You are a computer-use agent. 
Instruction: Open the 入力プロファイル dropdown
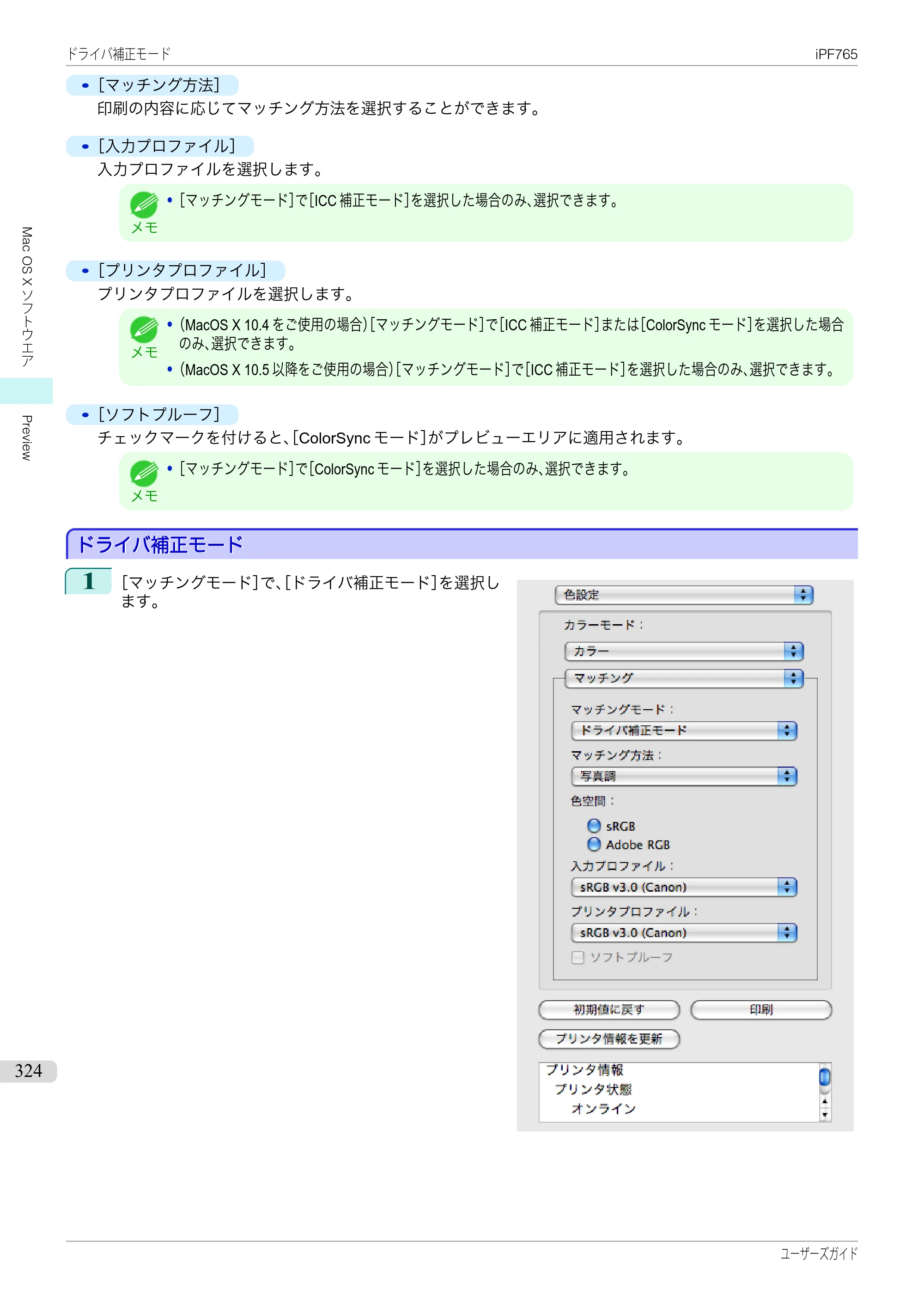(x=684, y=887)
